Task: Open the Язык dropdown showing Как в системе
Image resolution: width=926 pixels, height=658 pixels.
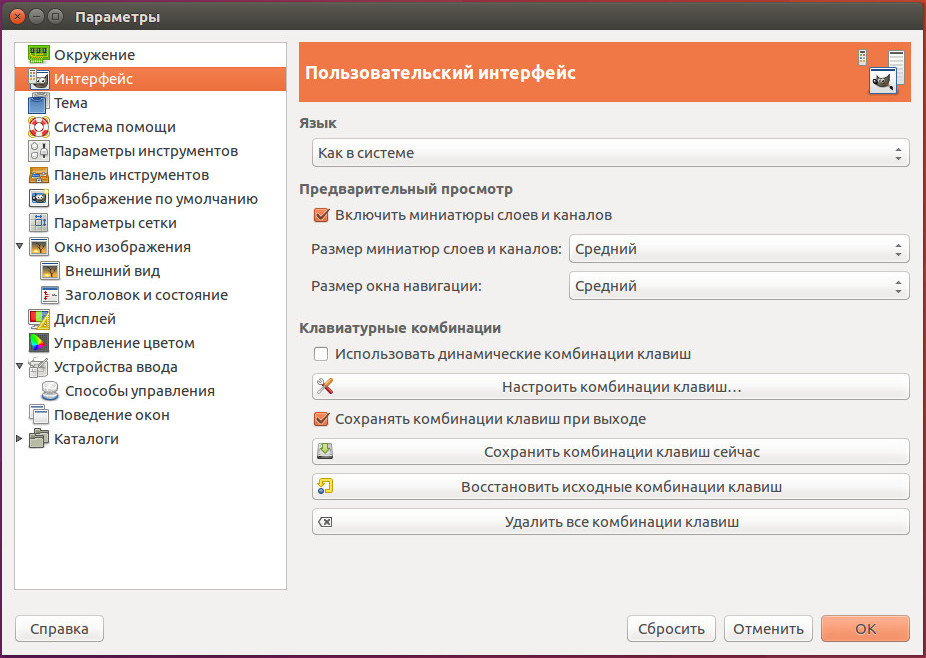Action: [x=611, y=153]
